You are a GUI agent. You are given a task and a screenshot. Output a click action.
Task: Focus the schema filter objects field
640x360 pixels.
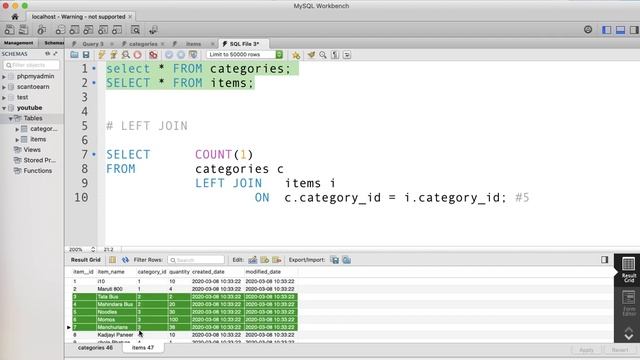pyautogui.click(x=31, y=65)
